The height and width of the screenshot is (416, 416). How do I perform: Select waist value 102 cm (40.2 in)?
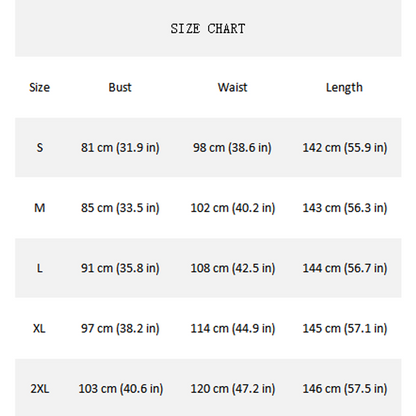coord(233,208)
